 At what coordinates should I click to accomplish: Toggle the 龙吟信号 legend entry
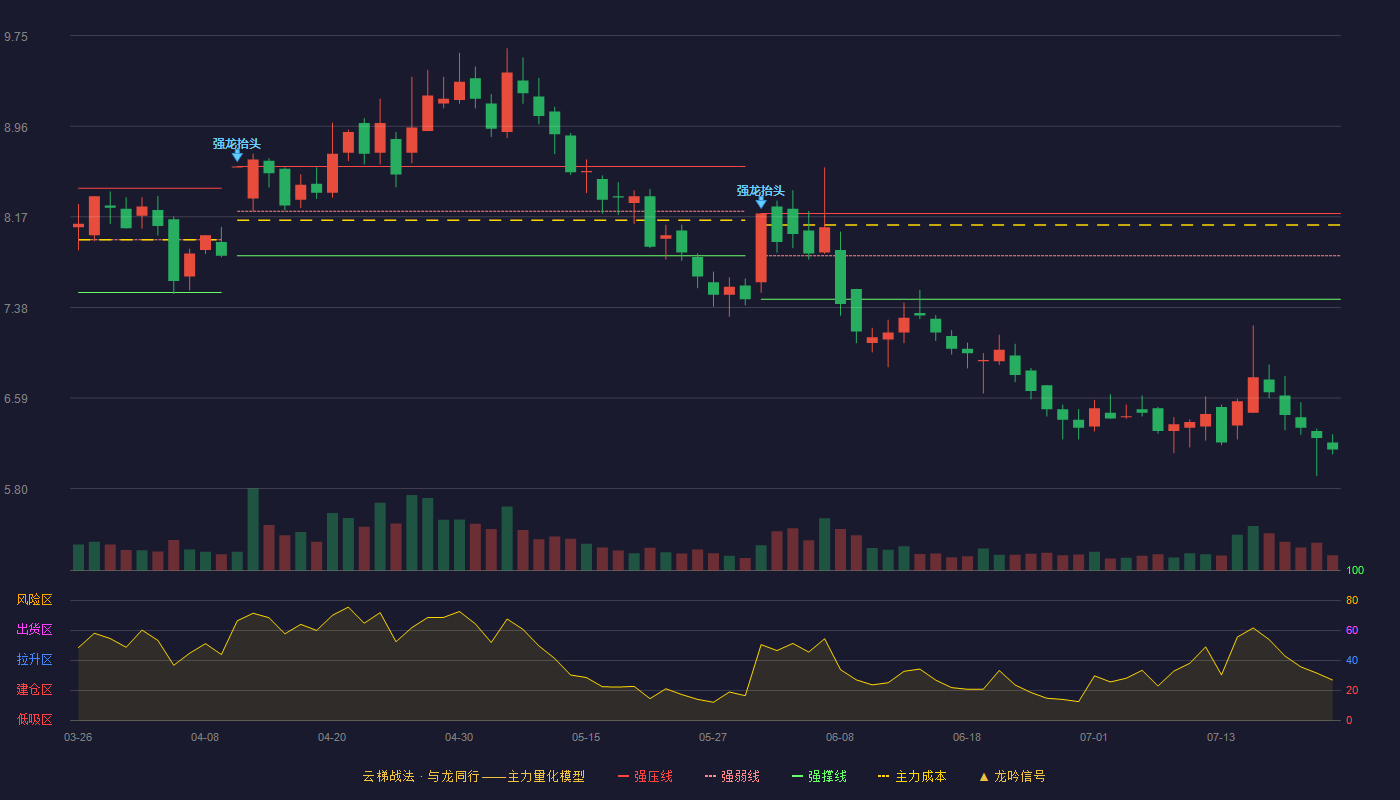(1012, 776)
